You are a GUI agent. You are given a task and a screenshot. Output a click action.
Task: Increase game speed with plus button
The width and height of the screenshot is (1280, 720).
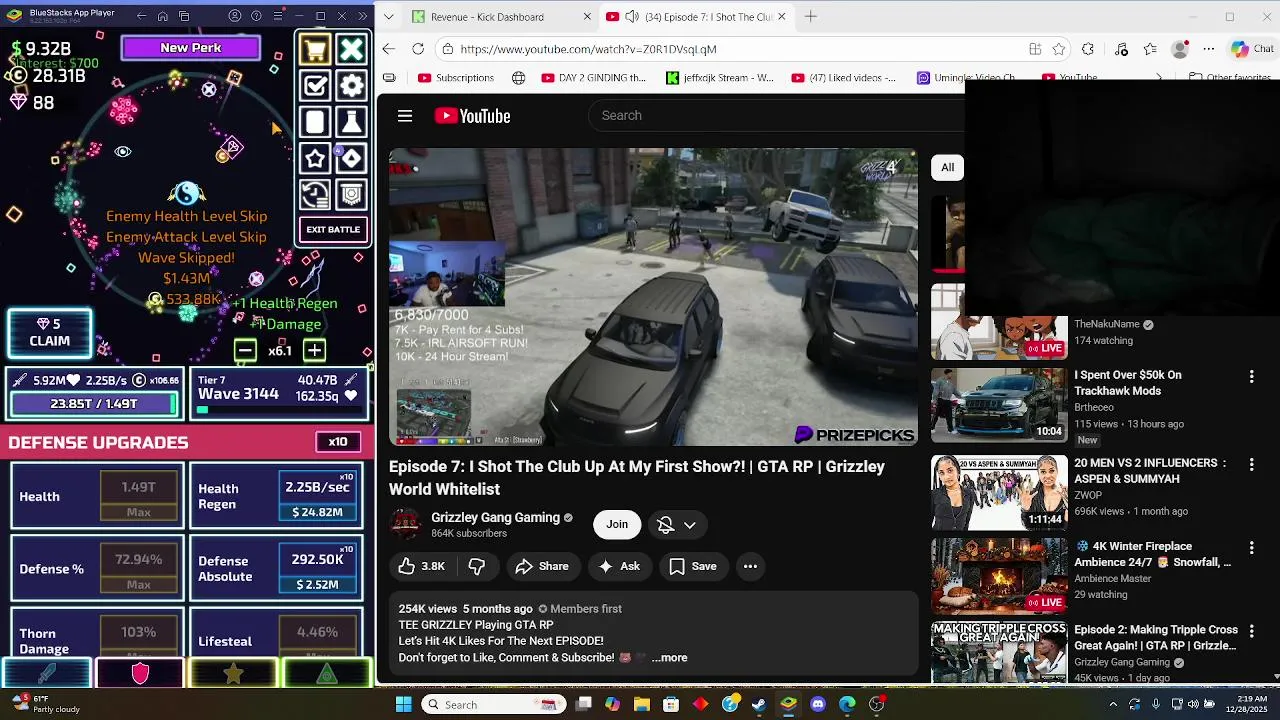tap(314, 350)
